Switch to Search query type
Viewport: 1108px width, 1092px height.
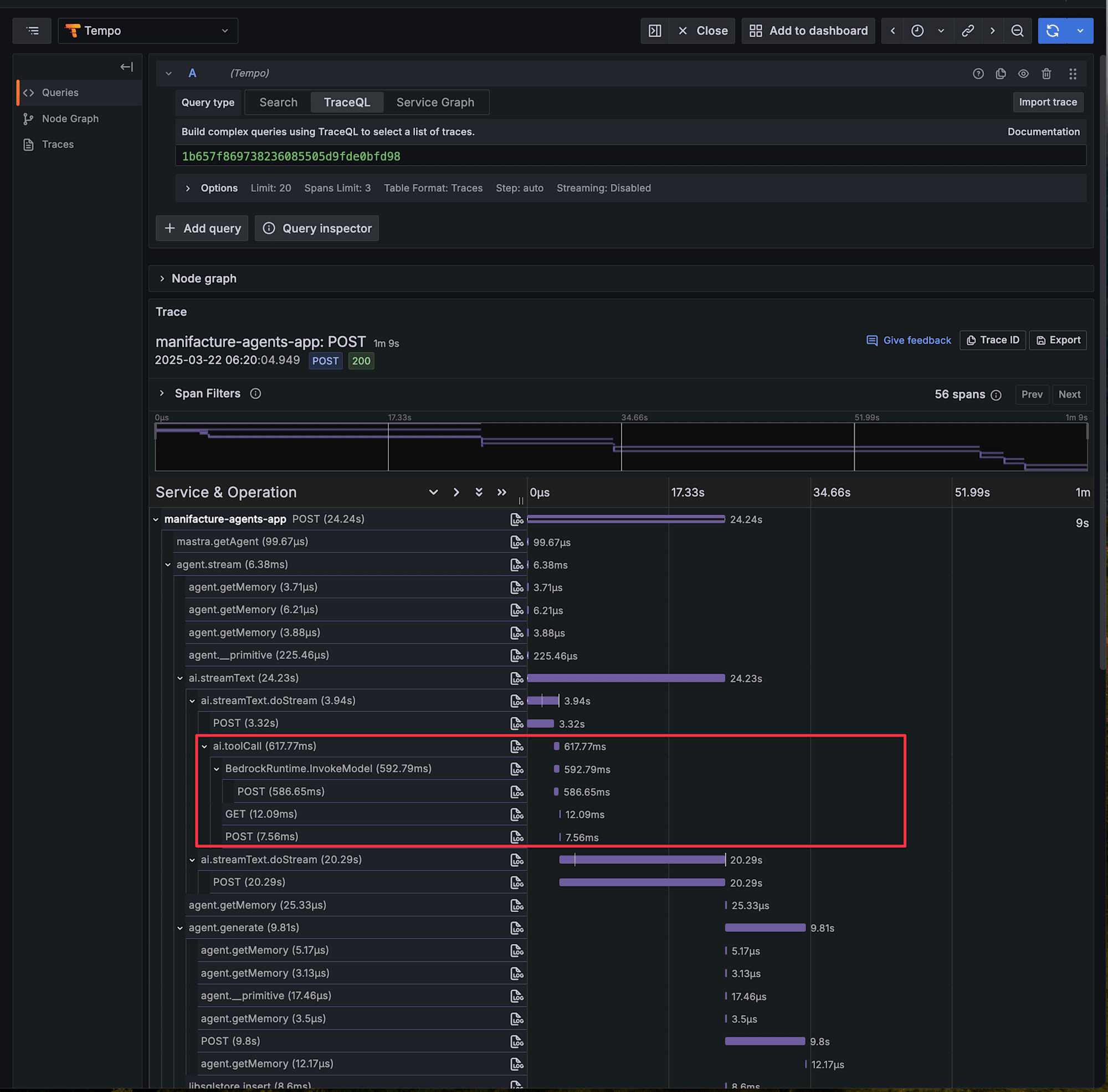pos(279,102)
